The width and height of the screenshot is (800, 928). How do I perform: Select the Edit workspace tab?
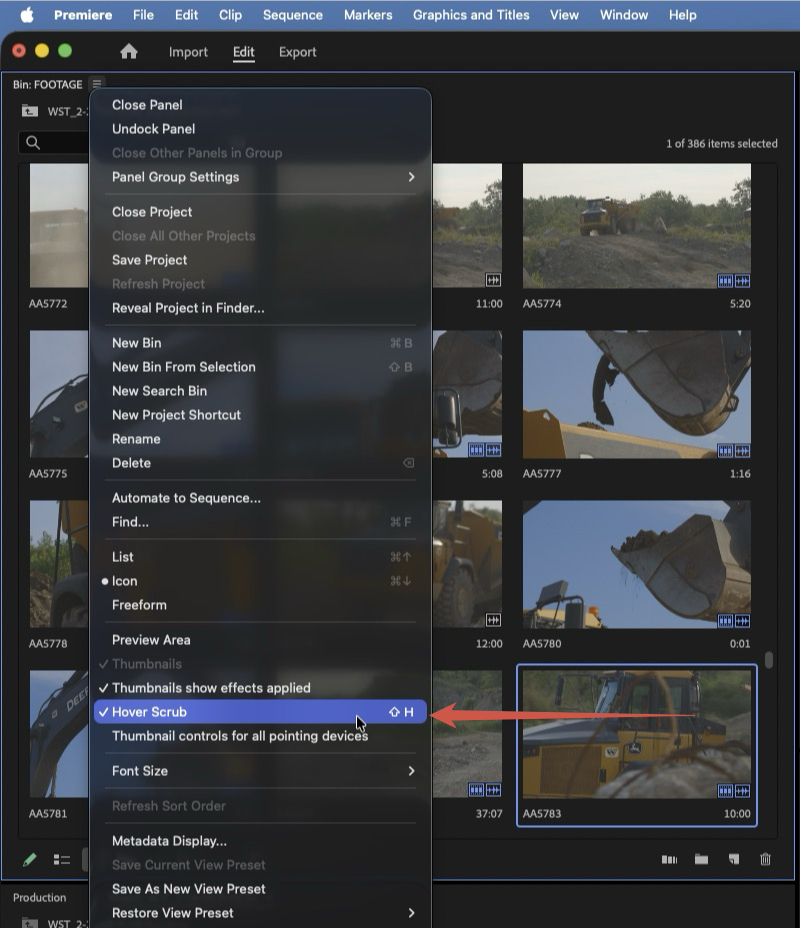pos(243,52)
